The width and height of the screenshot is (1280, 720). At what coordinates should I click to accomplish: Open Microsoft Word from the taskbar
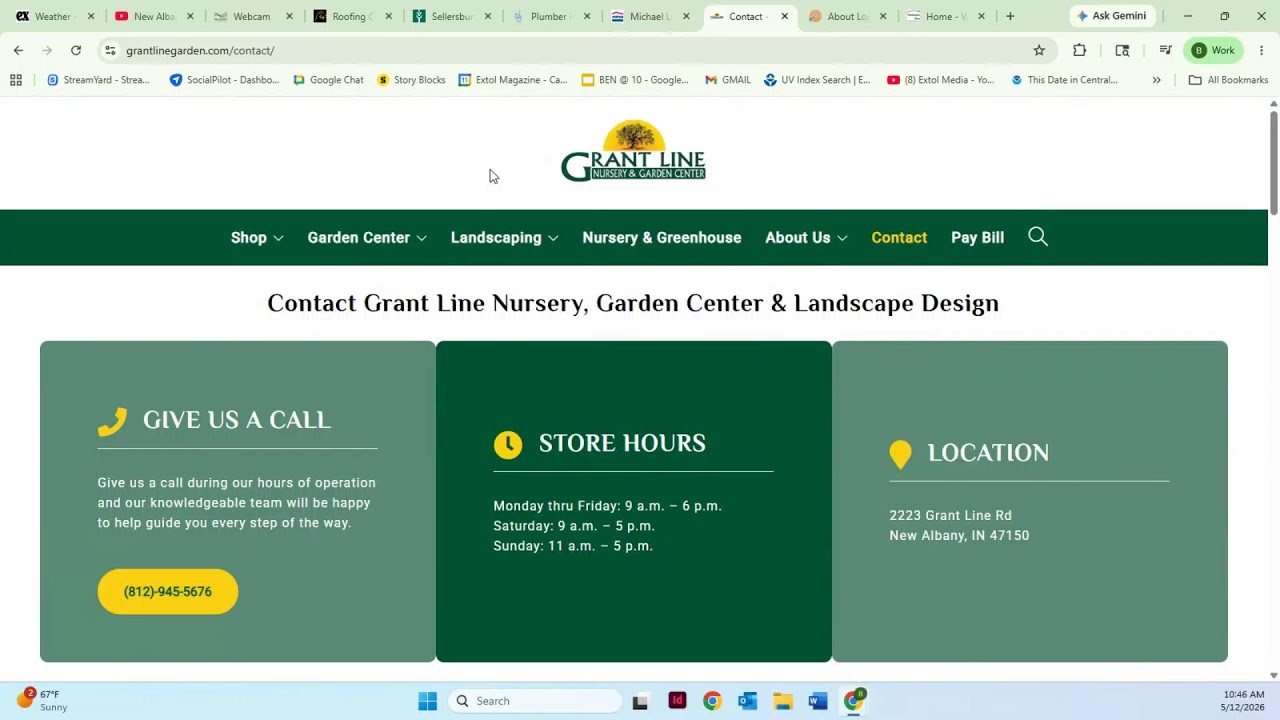coord(817,701)
